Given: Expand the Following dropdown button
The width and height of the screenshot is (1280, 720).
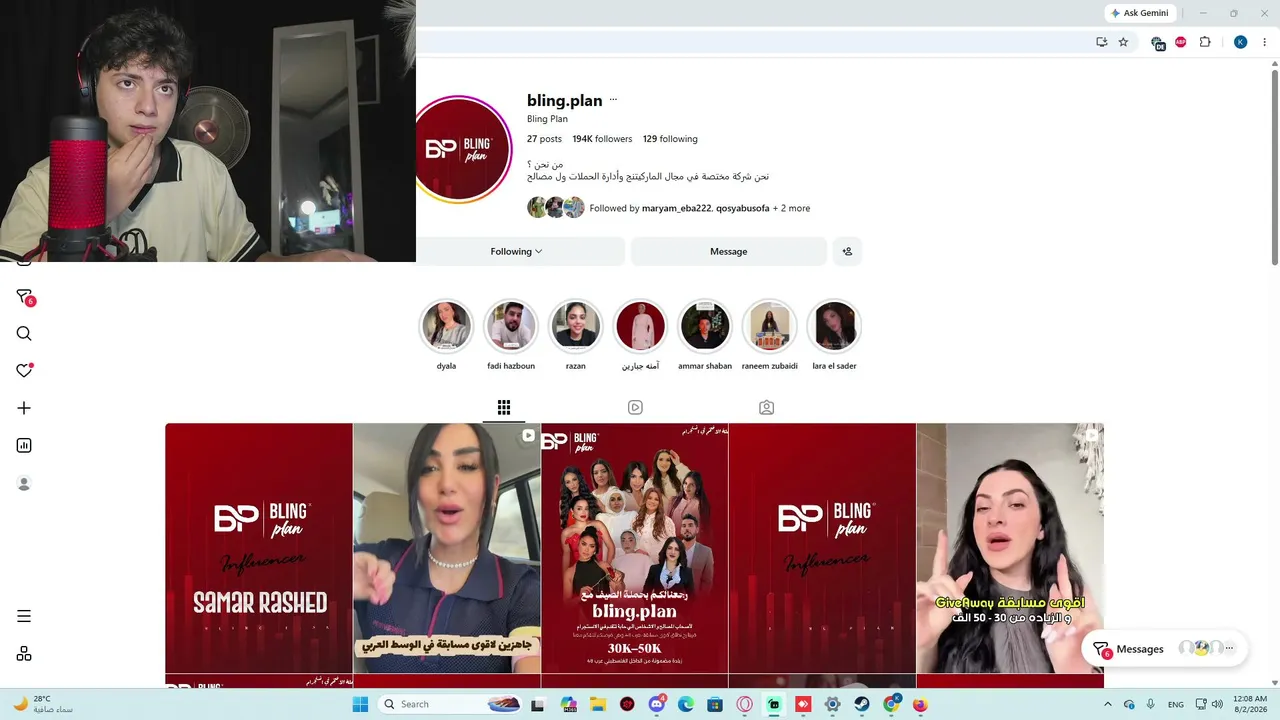Looking at the screenshot, I should tap(517, 251).
